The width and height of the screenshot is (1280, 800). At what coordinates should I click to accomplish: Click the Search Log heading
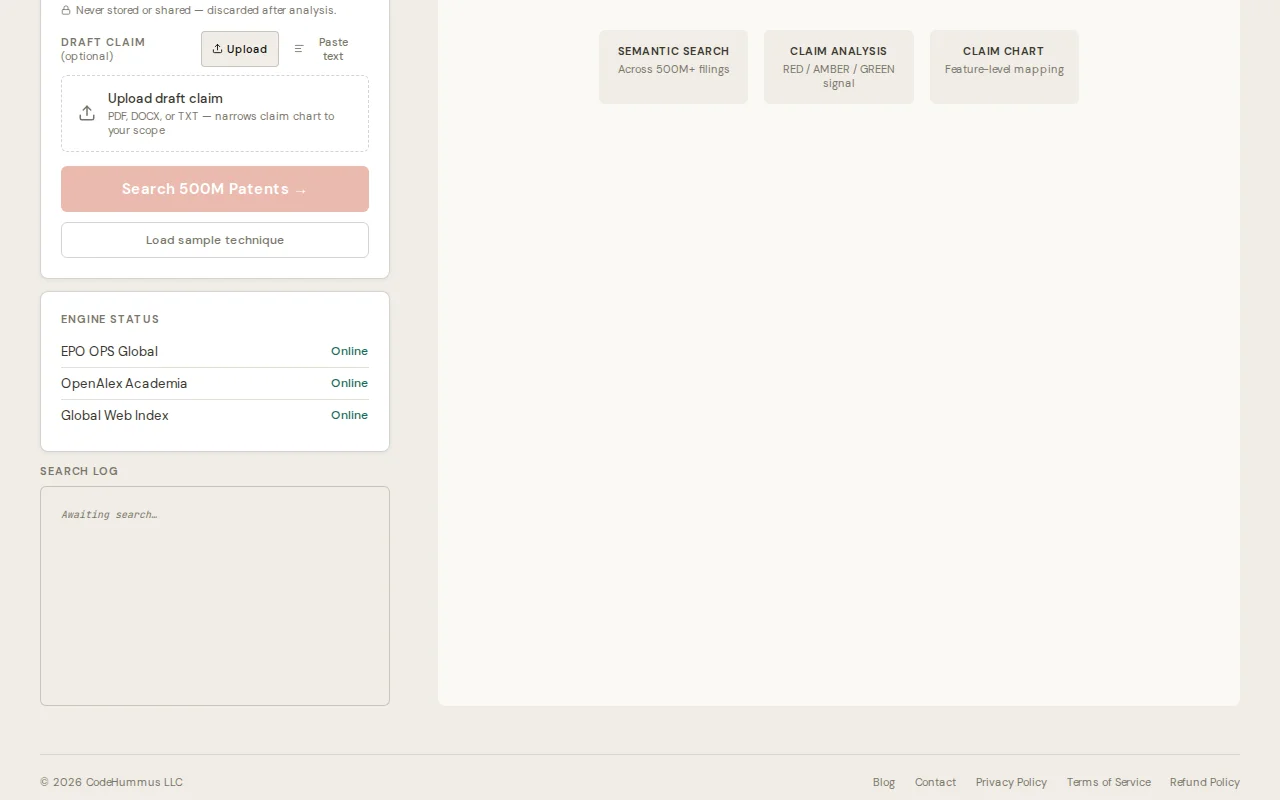point(79,471)
